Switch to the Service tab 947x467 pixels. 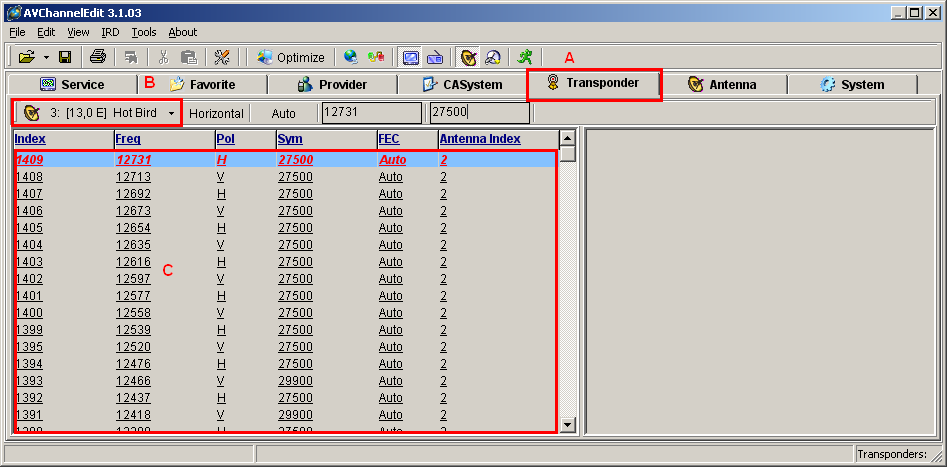tap(71, 85)
